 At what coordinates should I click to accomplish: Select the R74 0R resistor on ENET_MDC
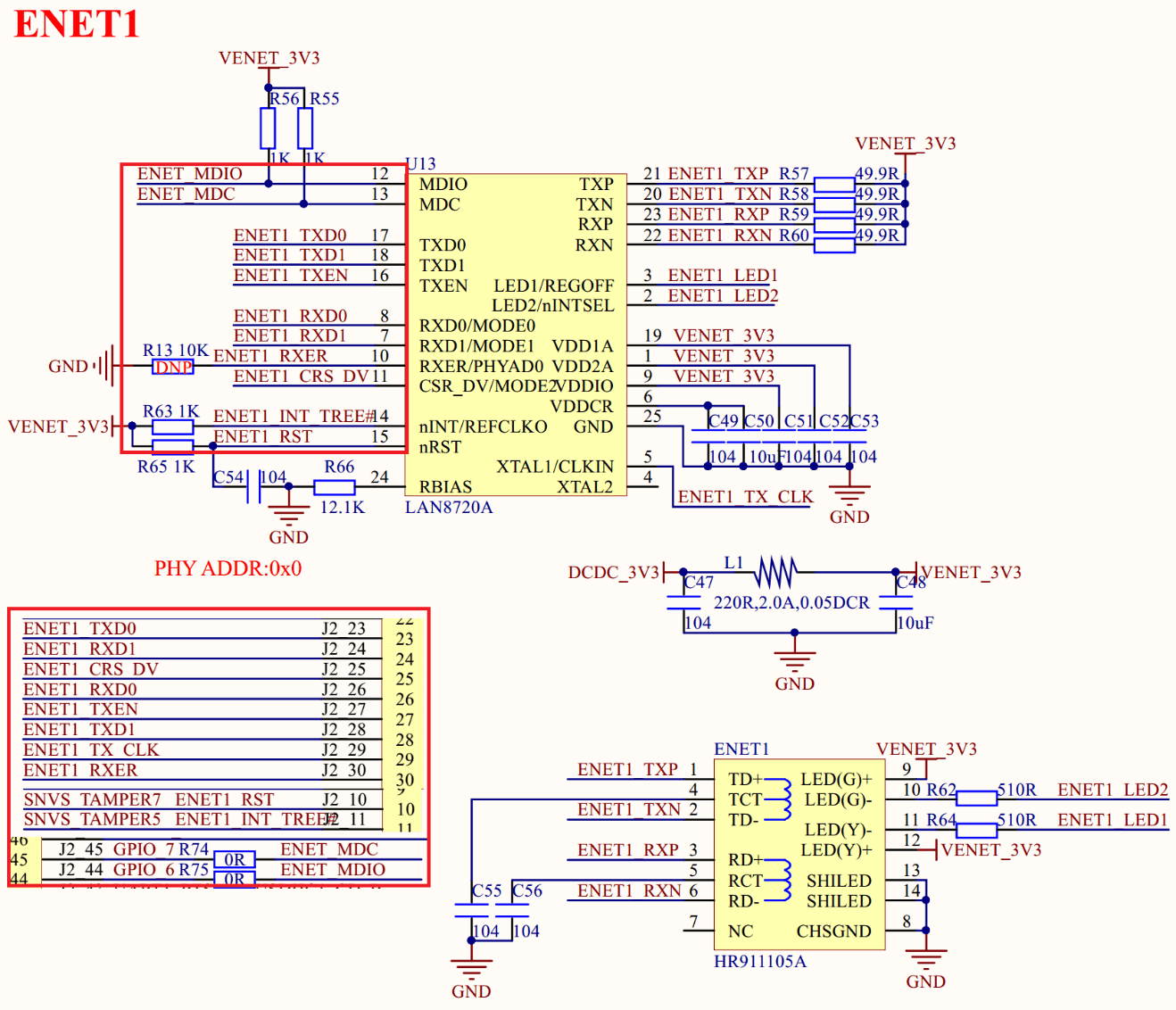click(x=235, y=859)
